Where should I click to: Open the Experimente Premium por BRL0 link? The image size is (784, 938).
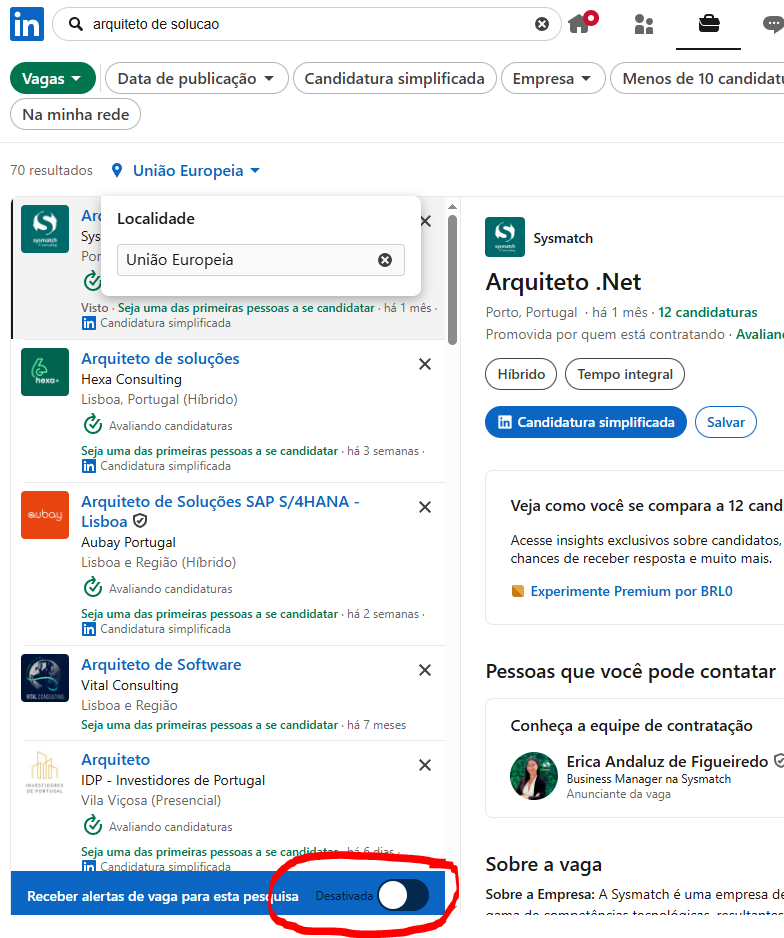tap(631, 591)
